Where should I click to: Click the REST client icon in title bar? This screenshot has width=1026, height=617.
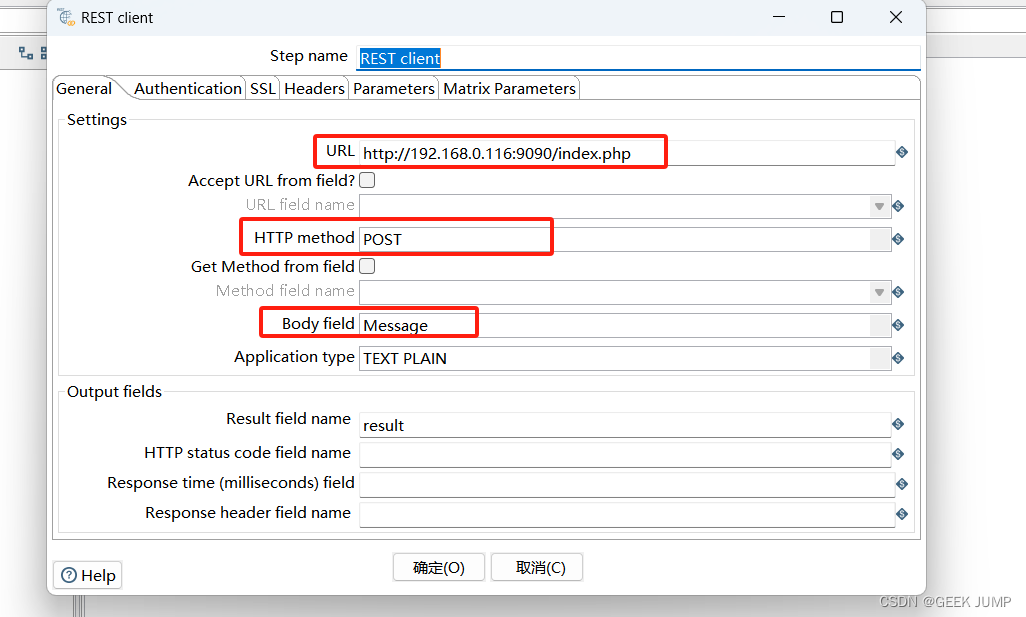[x=66, y=18]
